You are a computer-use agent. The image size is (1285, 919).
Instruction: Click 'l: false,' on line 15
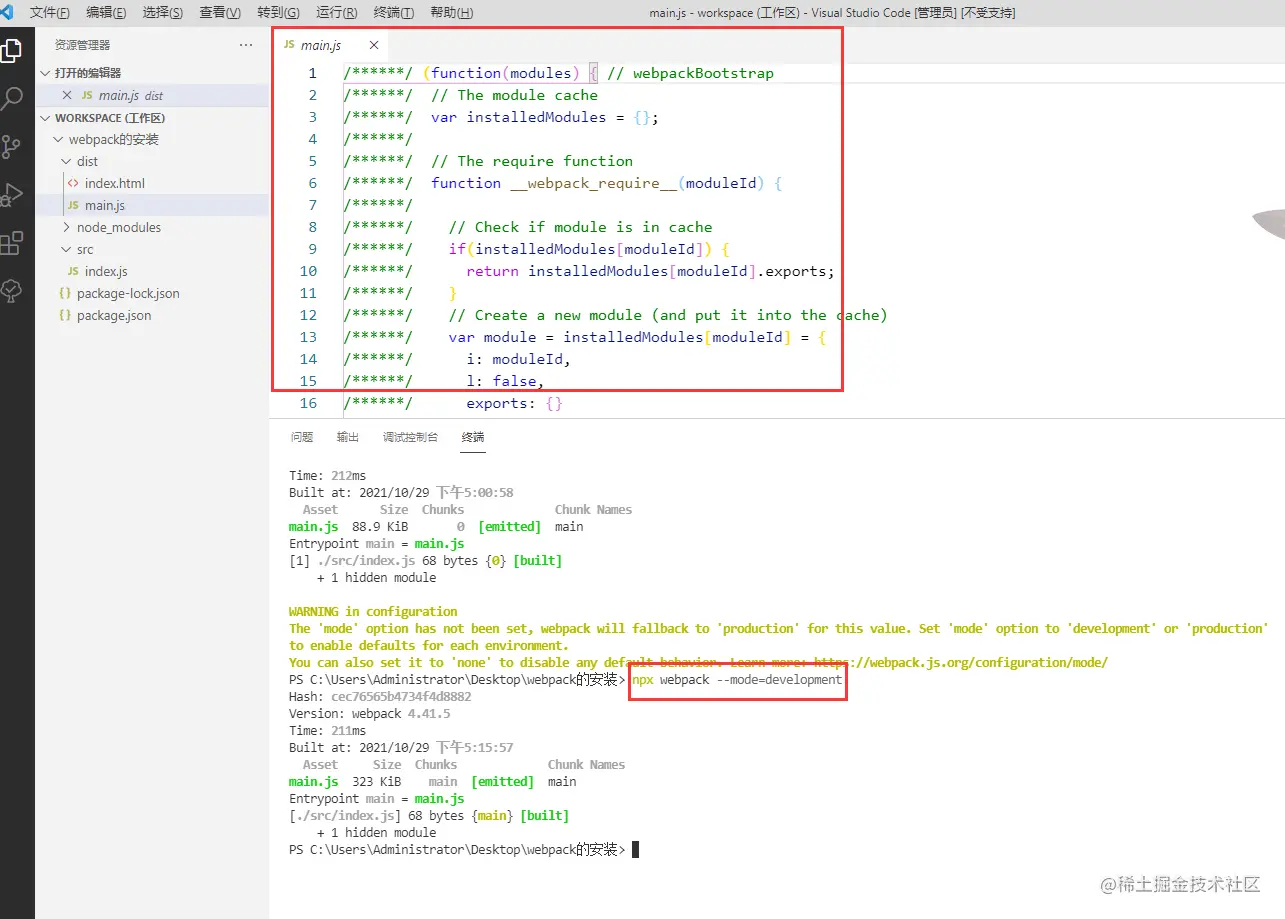[x=505, y=381]
